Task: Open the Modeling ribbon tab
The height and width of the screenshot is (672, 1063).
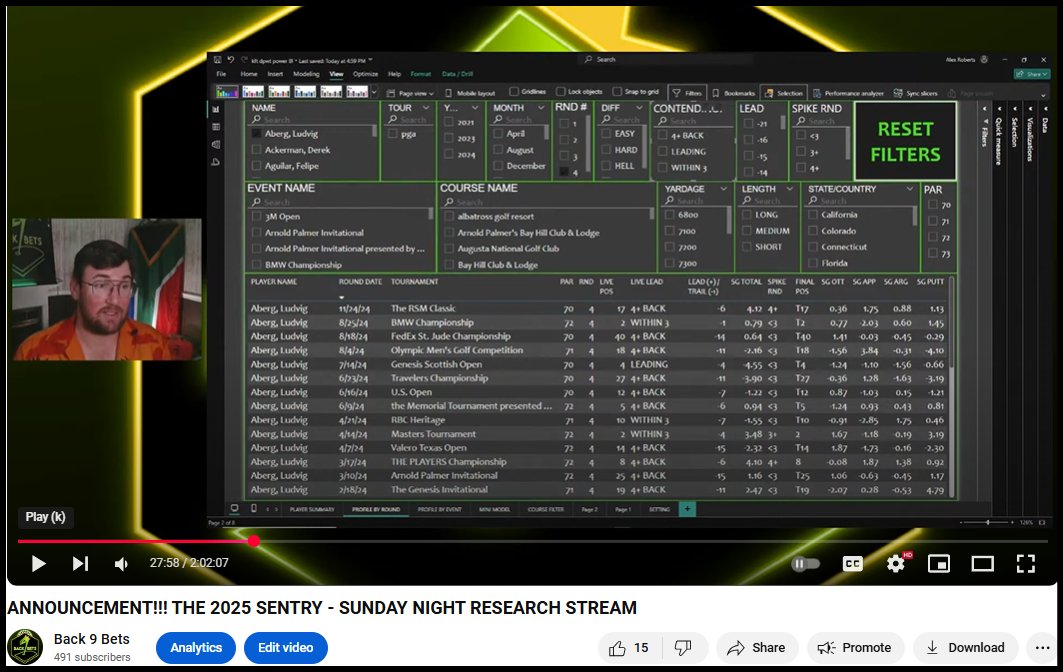Action: 306,74
